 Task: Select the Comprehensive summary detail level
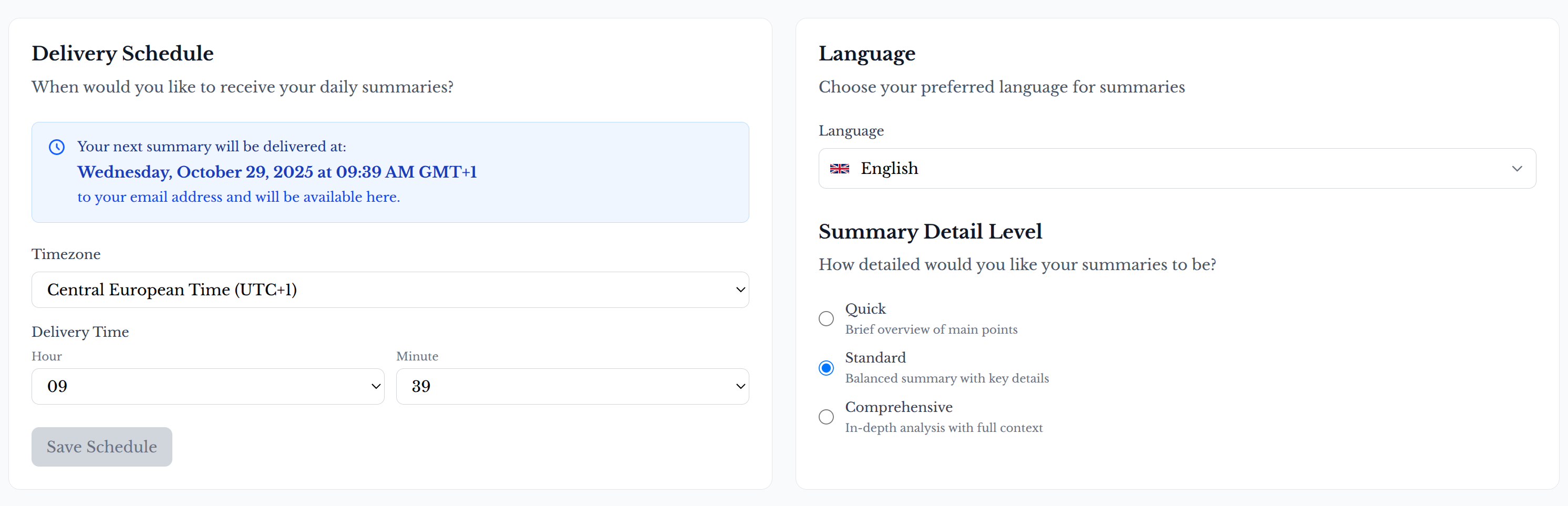[826, 417]
